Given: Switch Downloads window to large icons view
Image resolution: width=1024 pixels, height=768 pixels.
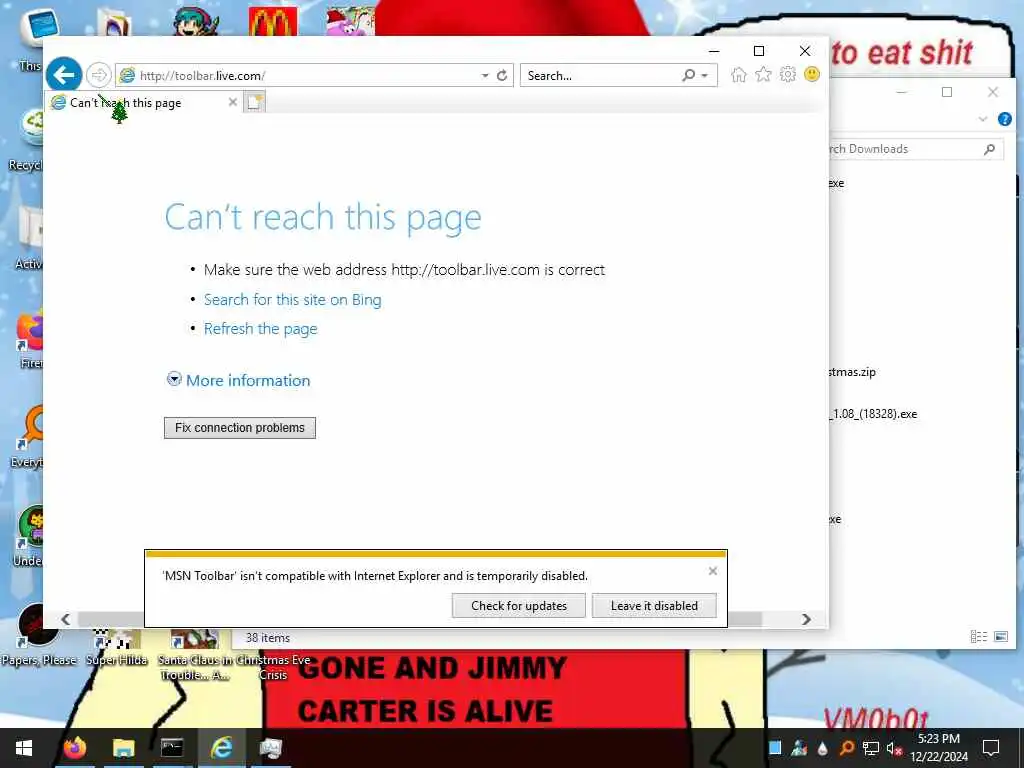Looking at the screenshot, I should point(1000,636).
